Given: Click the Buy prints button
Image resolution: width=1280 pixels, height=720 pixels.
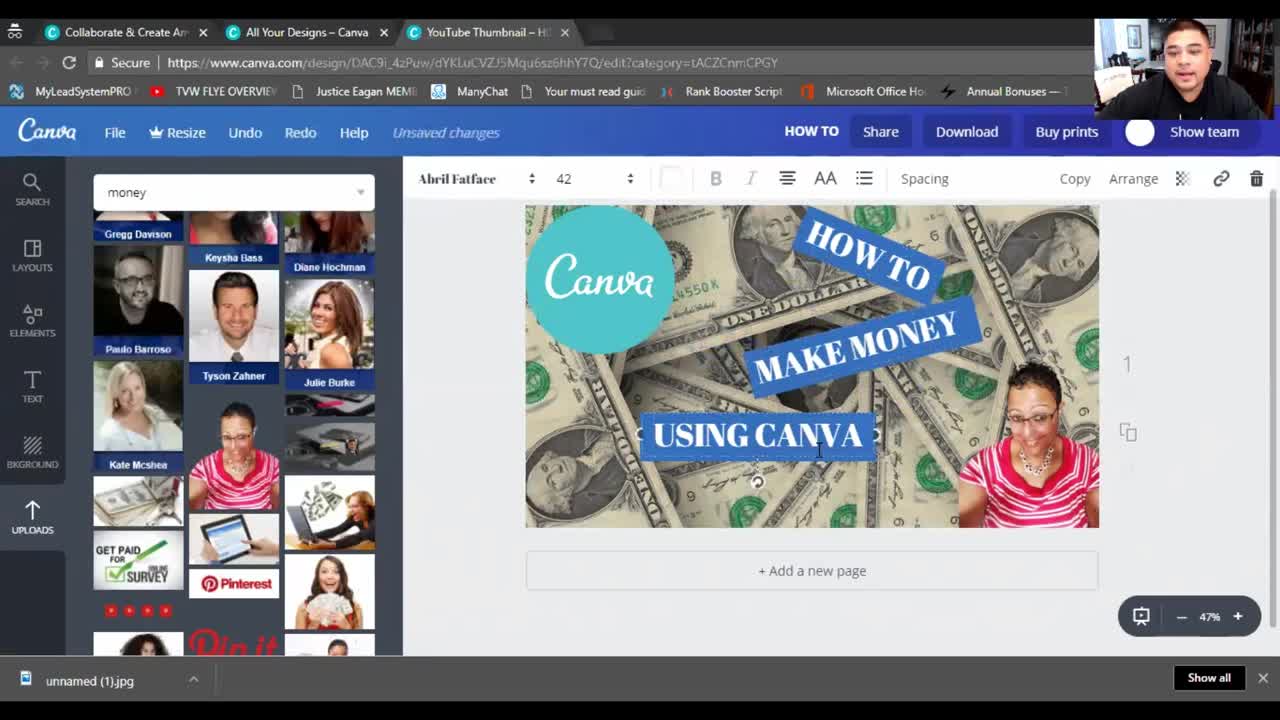Looking at the screenshot, I should 1067,131.
